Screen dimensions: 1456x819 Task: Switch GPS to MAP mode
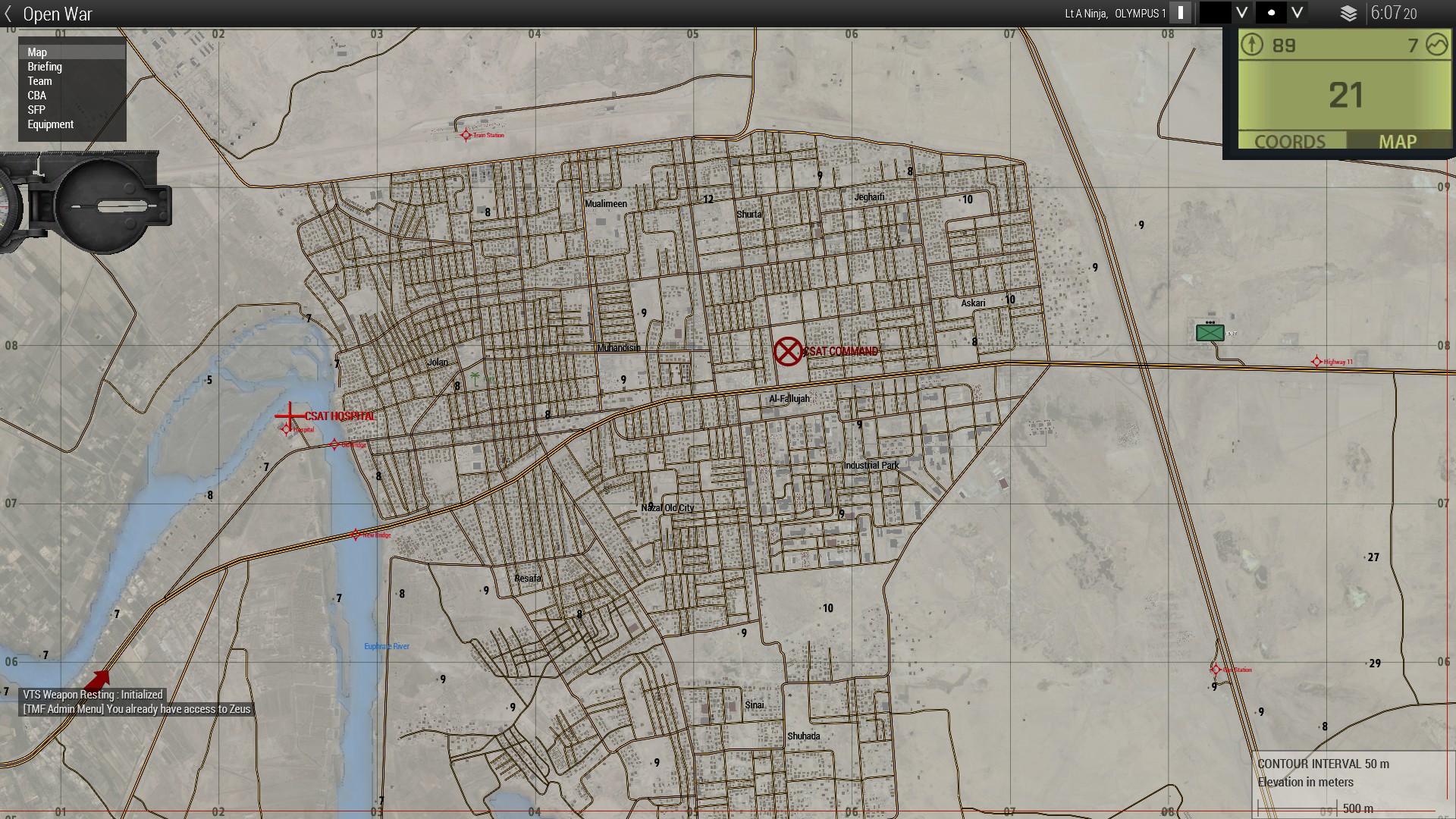pyautogui.click(x=1398, y=141)
